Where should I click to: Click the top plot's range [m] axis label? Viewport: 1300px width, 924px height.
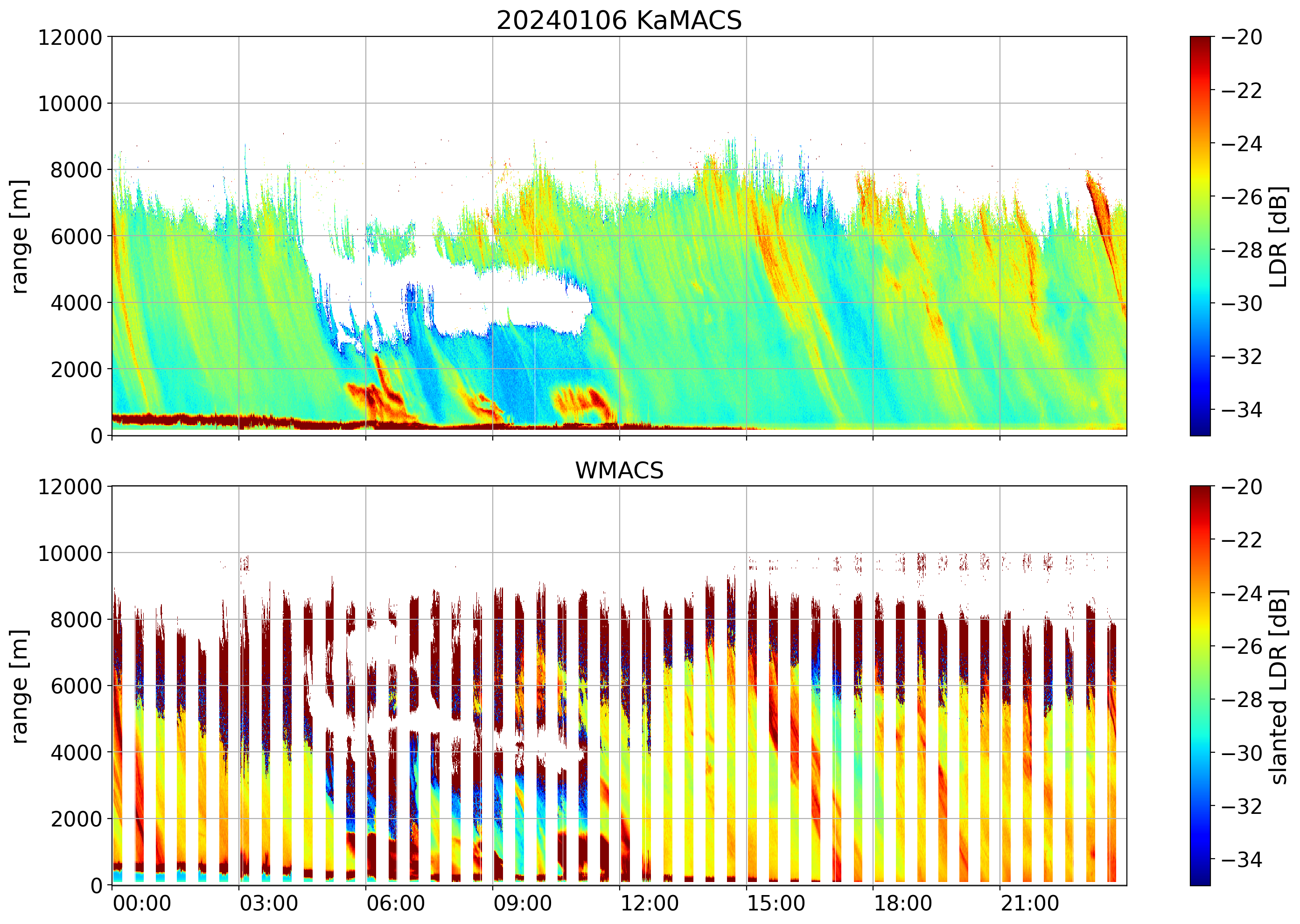[x=20, y=236]
